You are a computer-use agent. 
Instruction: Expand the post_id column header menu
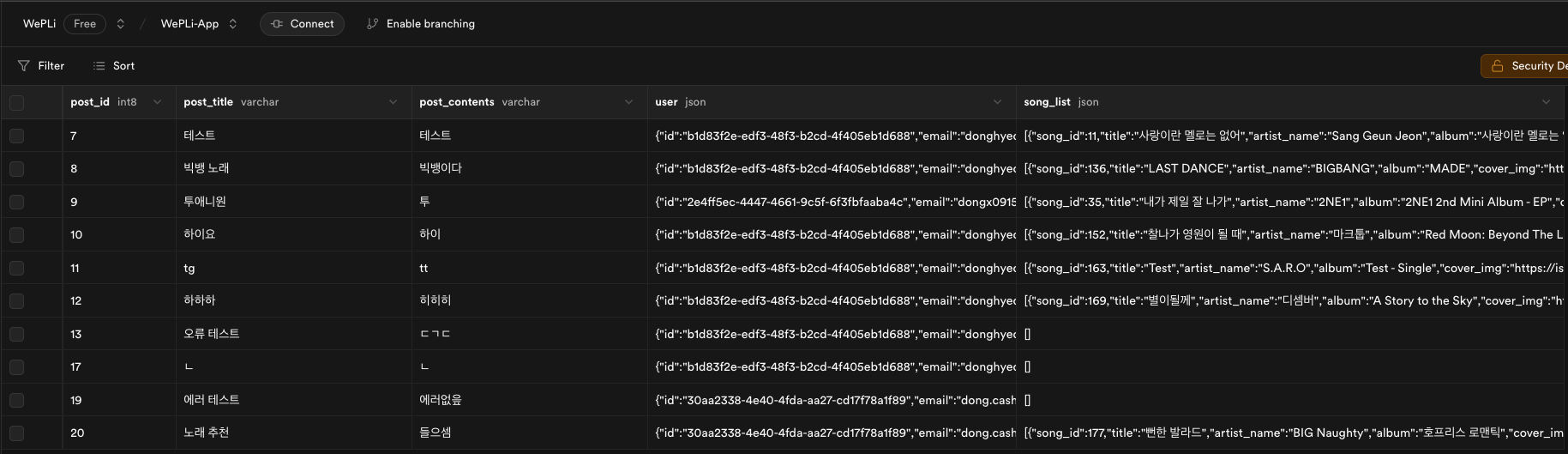157,102
